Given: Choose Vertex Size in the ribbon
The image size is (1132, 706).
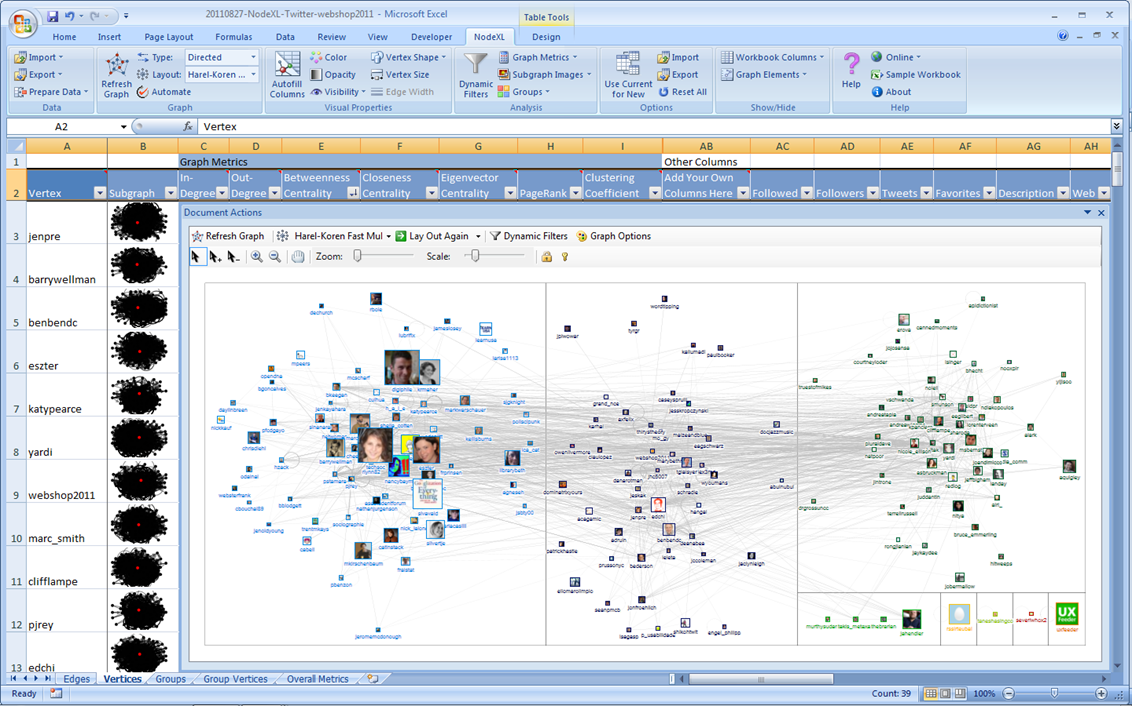Looking at the screenshot, I should 399,74.
